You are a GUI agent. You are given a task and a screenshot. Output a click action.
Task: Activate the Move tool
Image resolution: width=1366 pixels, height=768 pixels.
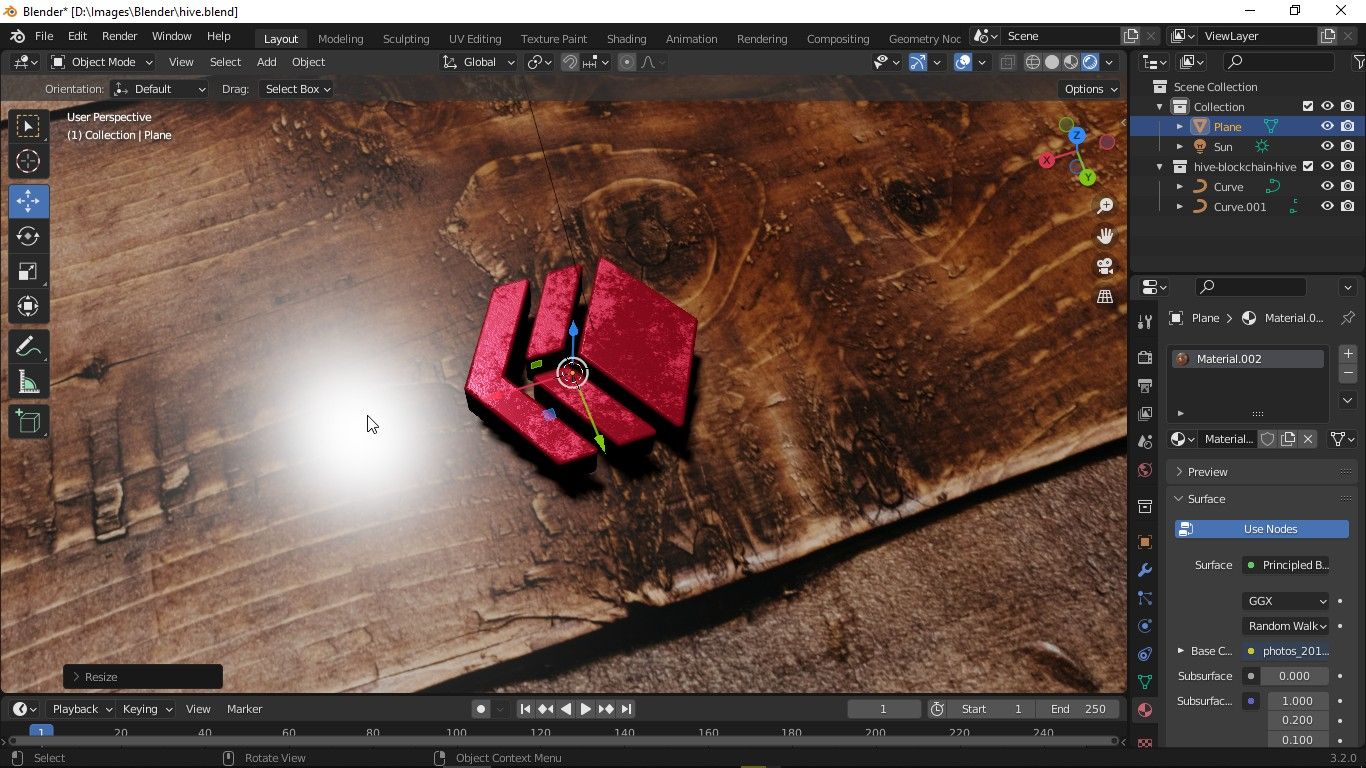click(28, 201)
